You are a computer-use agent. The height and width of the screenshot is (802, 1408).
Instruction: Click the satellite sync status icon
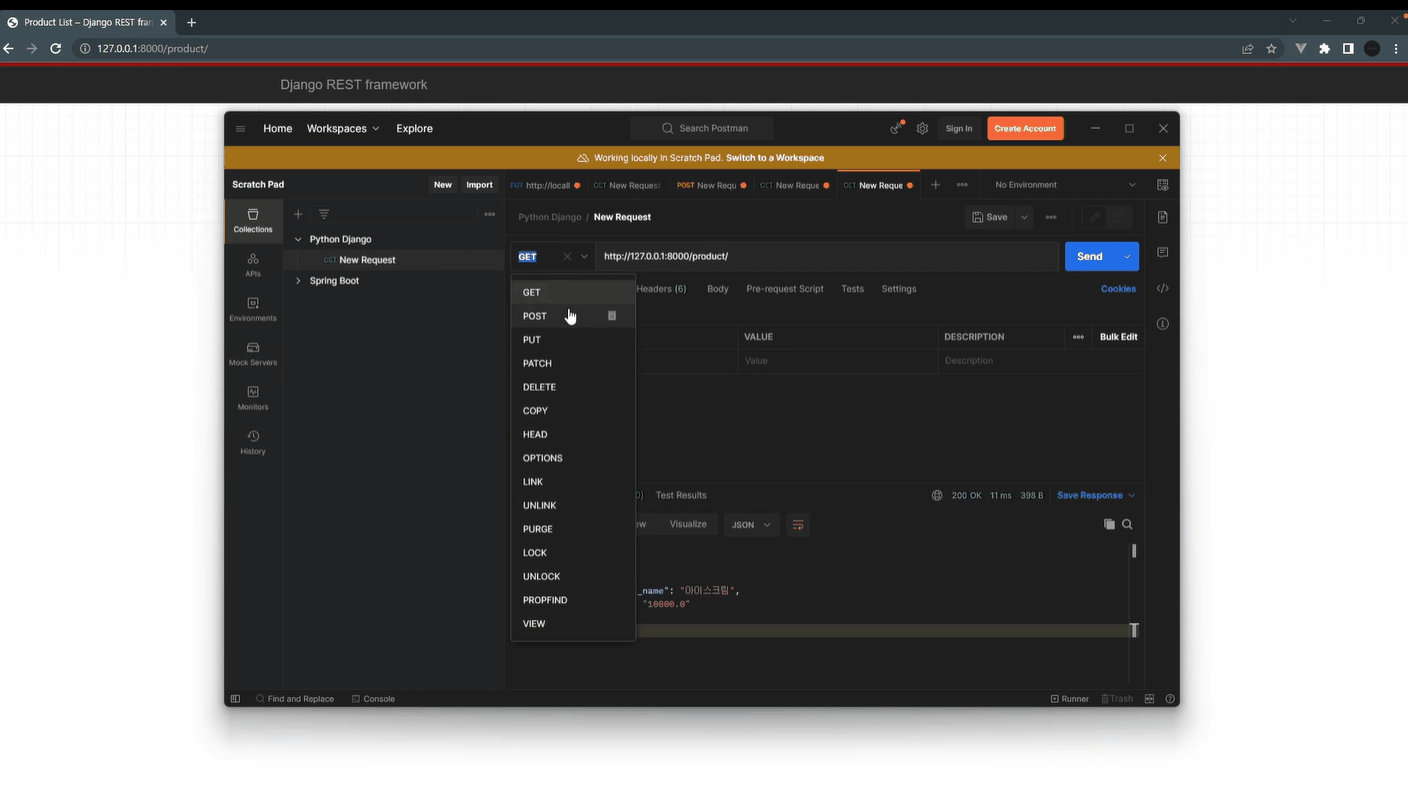(896, 128)
